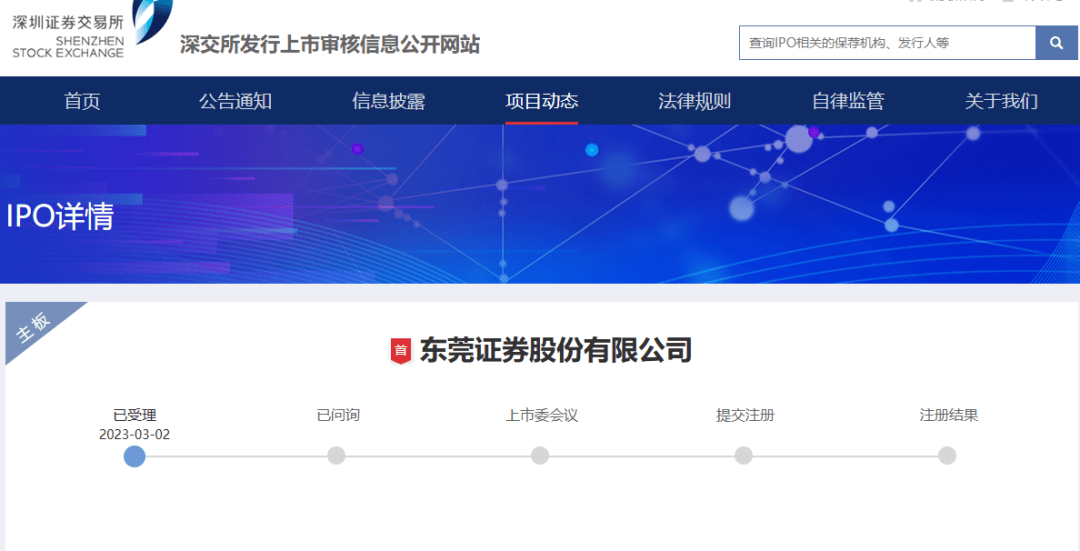Click the 上市委会议 step dot
The height and width of the screenshot is (551, 1080).
(x=540, y=456)
